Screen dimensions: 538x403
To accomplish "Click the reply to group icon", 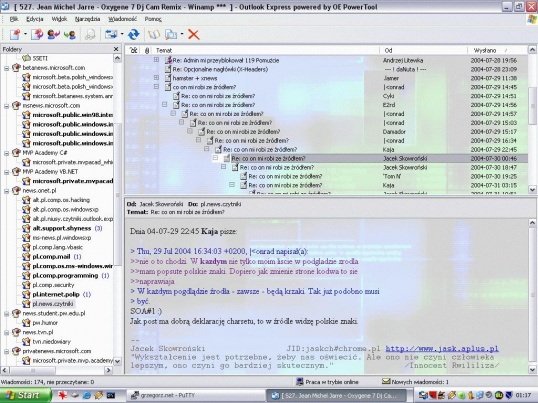I will (x=37, y=34).
